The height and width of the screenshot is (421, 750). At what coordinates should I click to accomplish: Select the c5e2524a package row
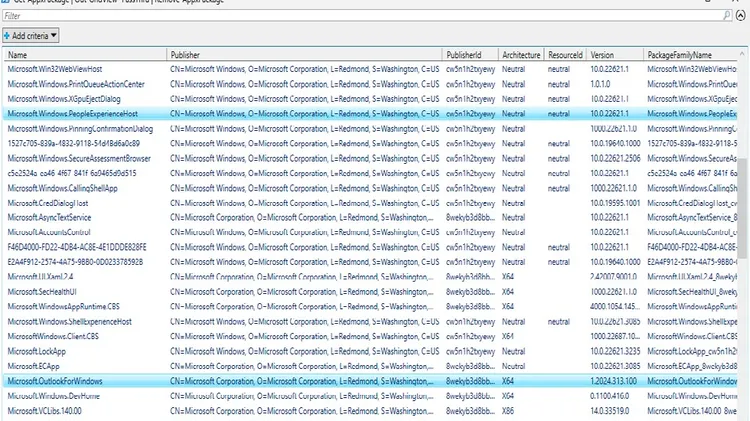(371, 173)
